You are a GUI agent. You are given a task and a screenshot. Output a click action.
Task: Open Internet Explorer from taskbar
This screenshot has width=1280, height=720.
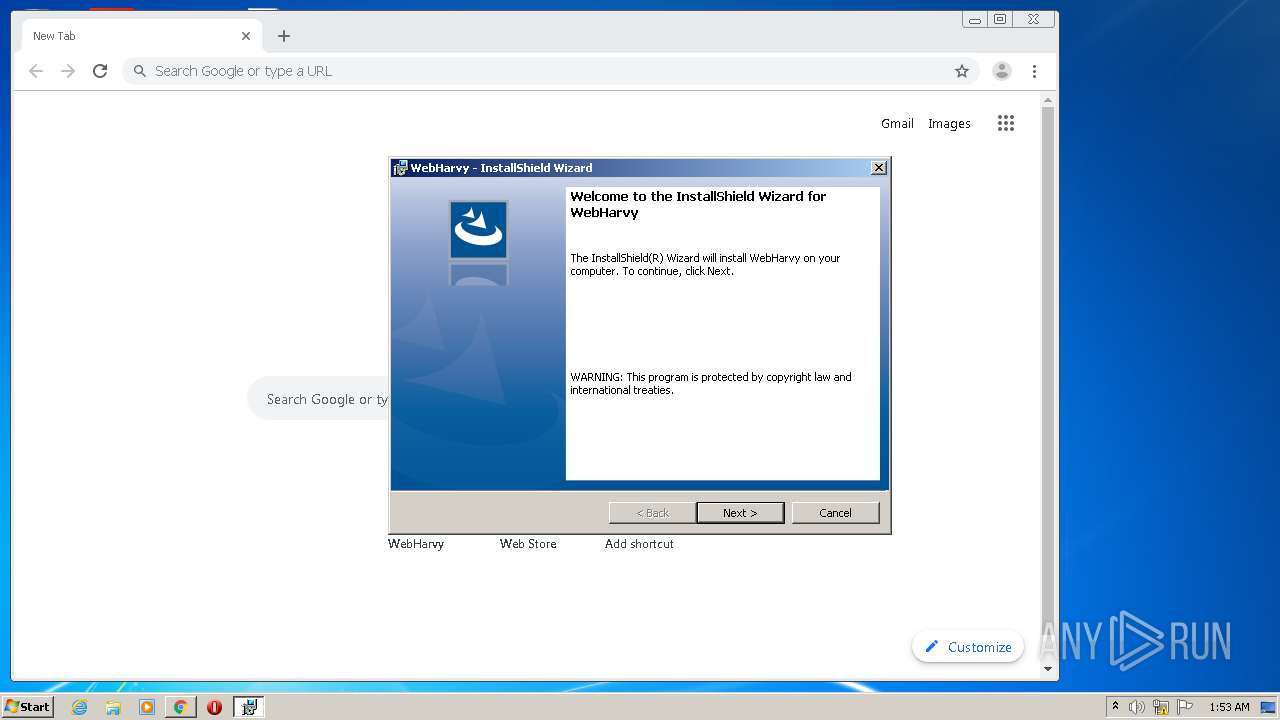(79, 707)
